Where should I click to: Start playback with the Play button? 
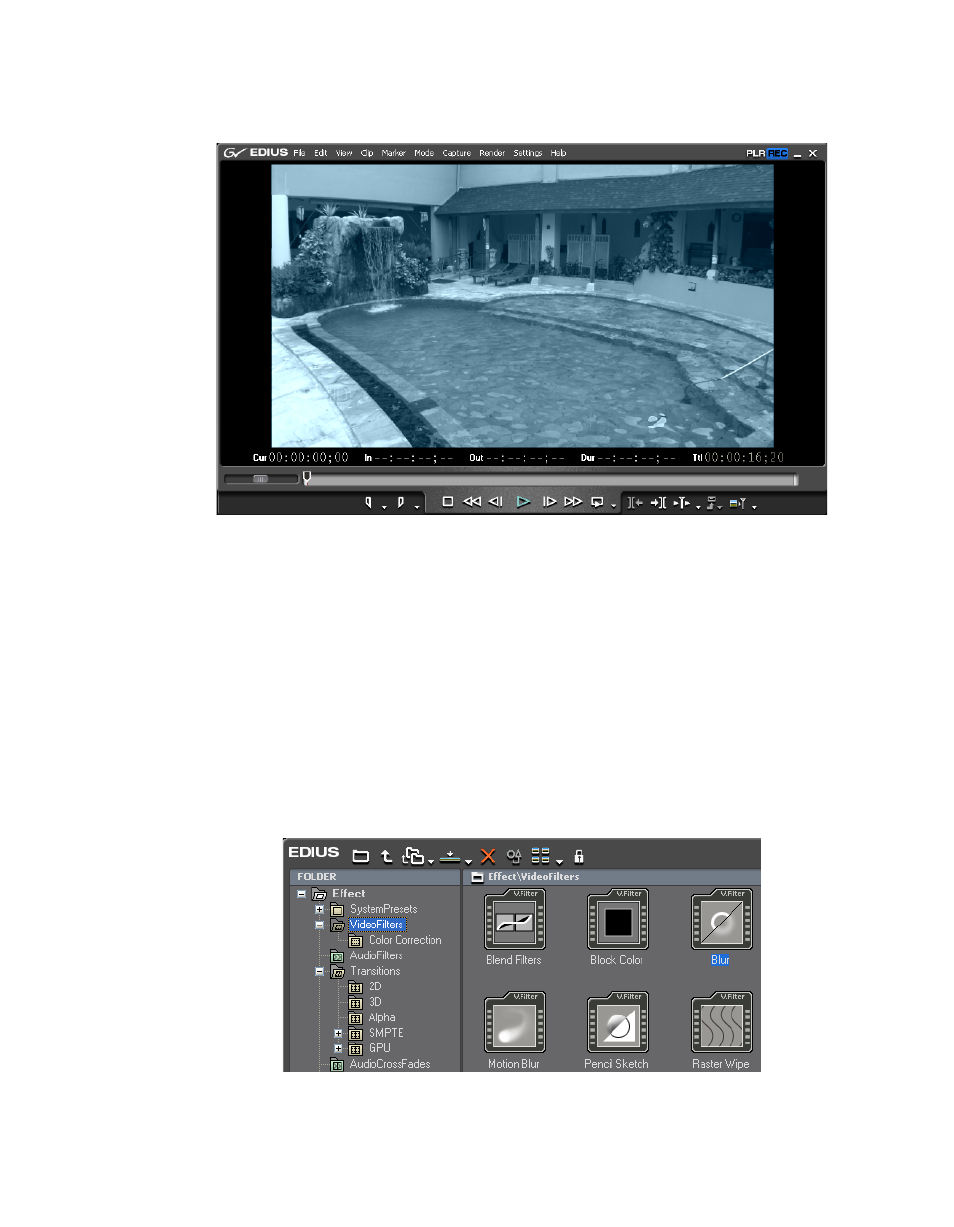pyautogui.click(x=522, y=502)
